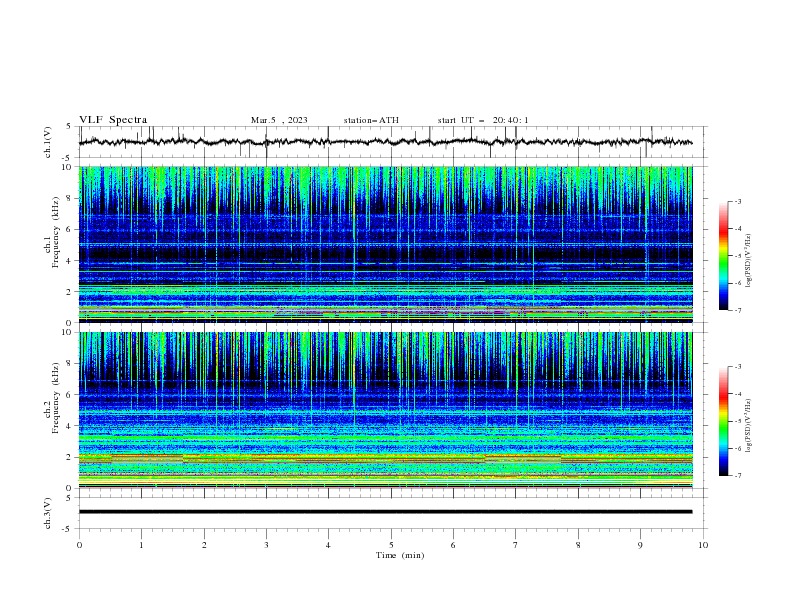Click time axis tick label "3"
The width and height of the screenshot is (792, 612).
pyautogui.click(x=266, y=545)
